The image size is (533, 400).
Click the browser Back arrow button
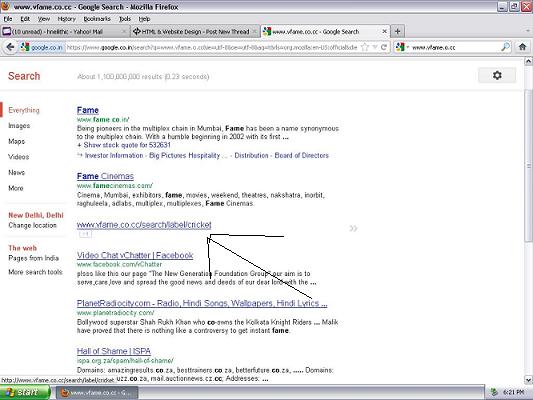coord(10,47)
